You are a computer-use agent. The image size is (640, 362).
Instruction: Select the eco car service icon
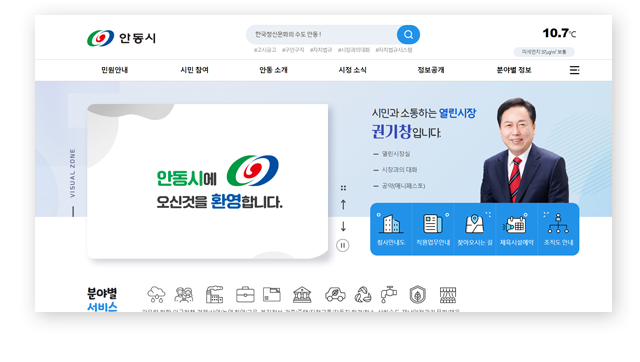[x=335, y=295]
